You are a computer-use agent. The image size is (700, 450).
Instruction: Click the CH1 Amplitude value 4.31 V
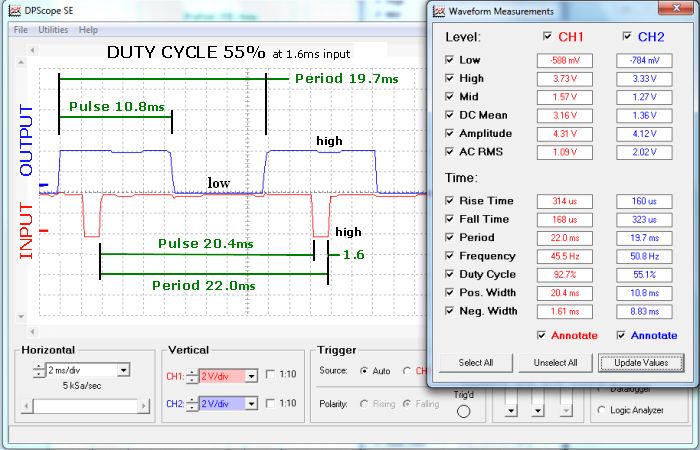point(565,133)
